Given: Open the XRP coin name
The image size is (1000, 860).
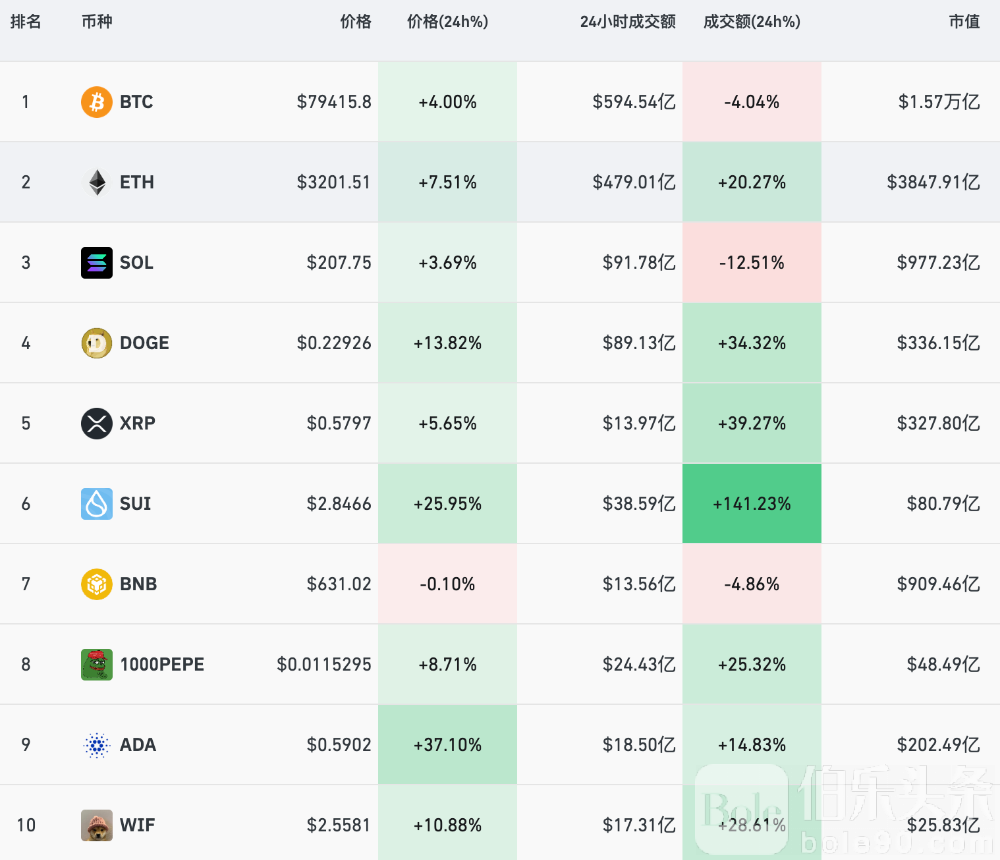Looking at the screenshot, I should pos(138,424).
